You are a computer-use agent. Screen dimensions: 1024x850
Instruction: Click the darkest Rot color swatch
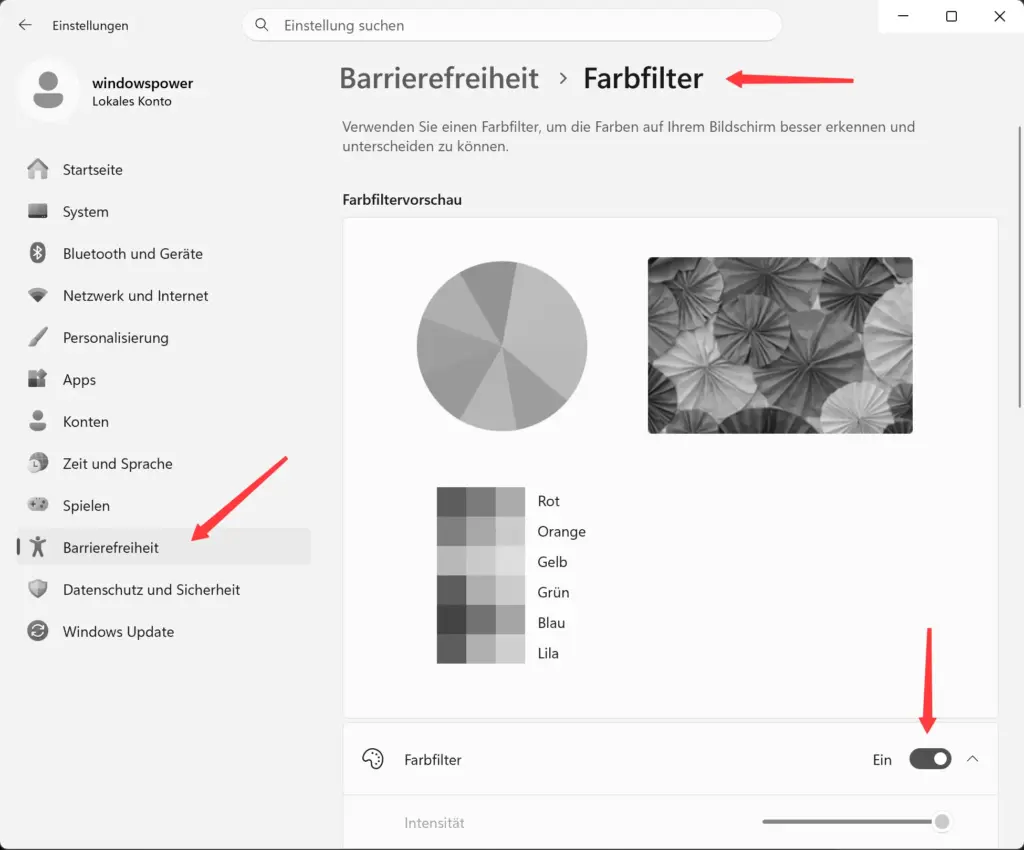pyautogui.click(x=451, y=501)
